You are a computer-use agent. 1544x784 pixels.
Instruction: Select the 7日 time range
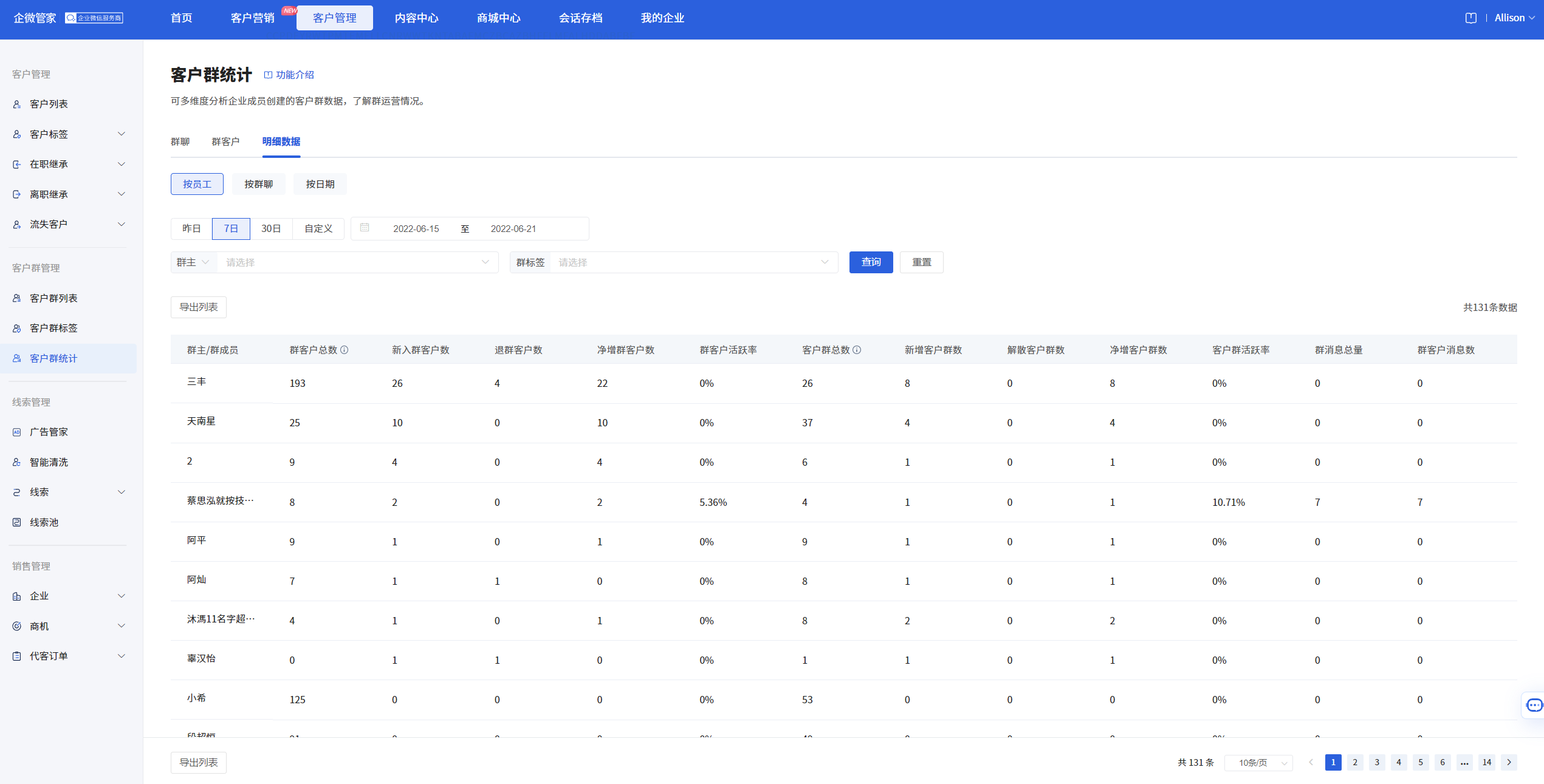231,228
